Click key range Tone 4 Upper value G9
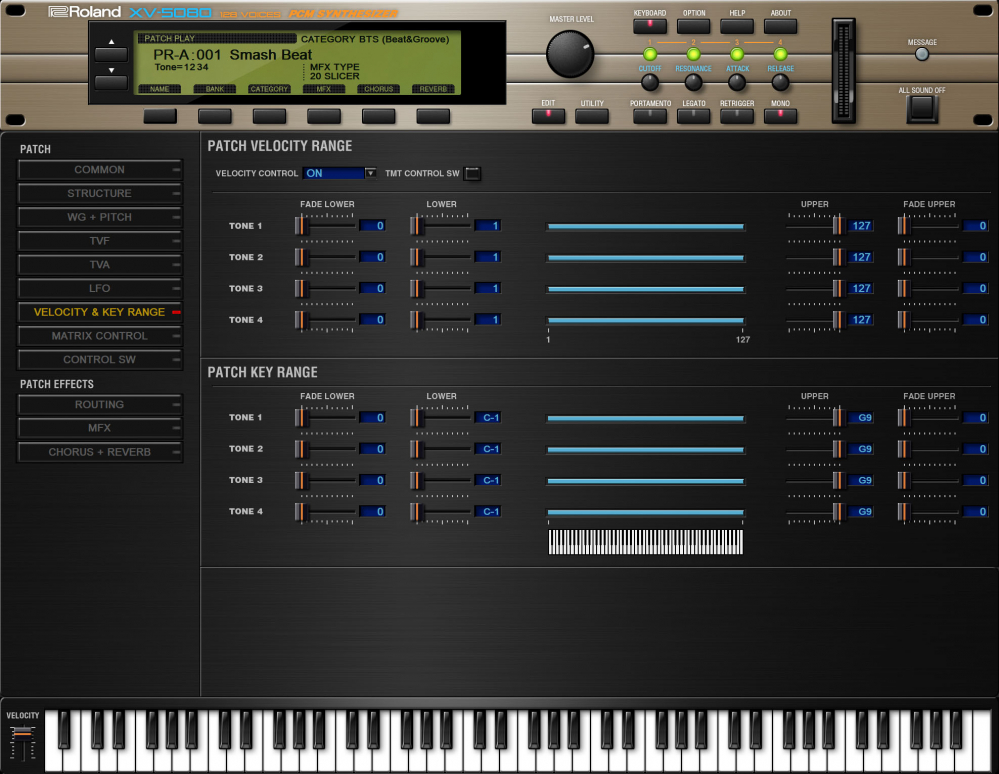Viewport: 999px width, 774px height. (x=861, y=511)
